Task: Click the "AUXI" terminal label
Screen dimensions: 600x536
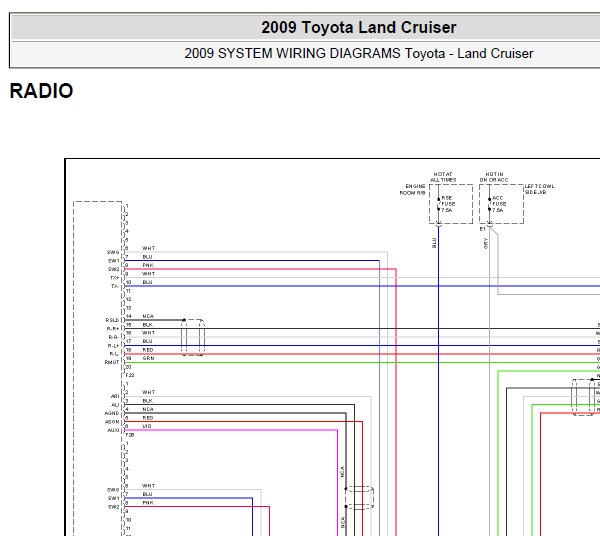Action: pos(113,430)
